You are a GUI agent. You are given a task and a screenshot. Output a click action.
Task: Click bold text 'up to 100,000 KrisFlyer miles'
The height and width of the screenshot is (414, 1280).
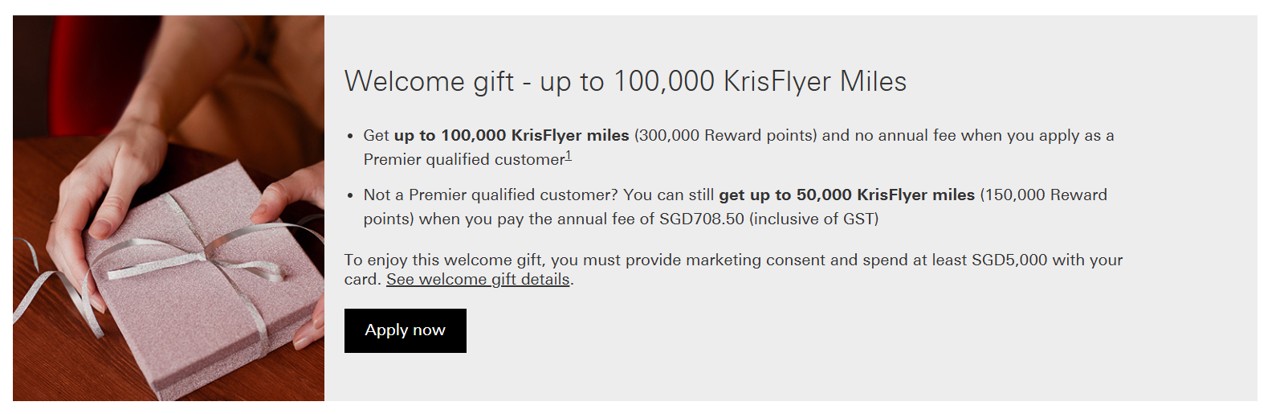pyautogui.click(x=511, y=136)
